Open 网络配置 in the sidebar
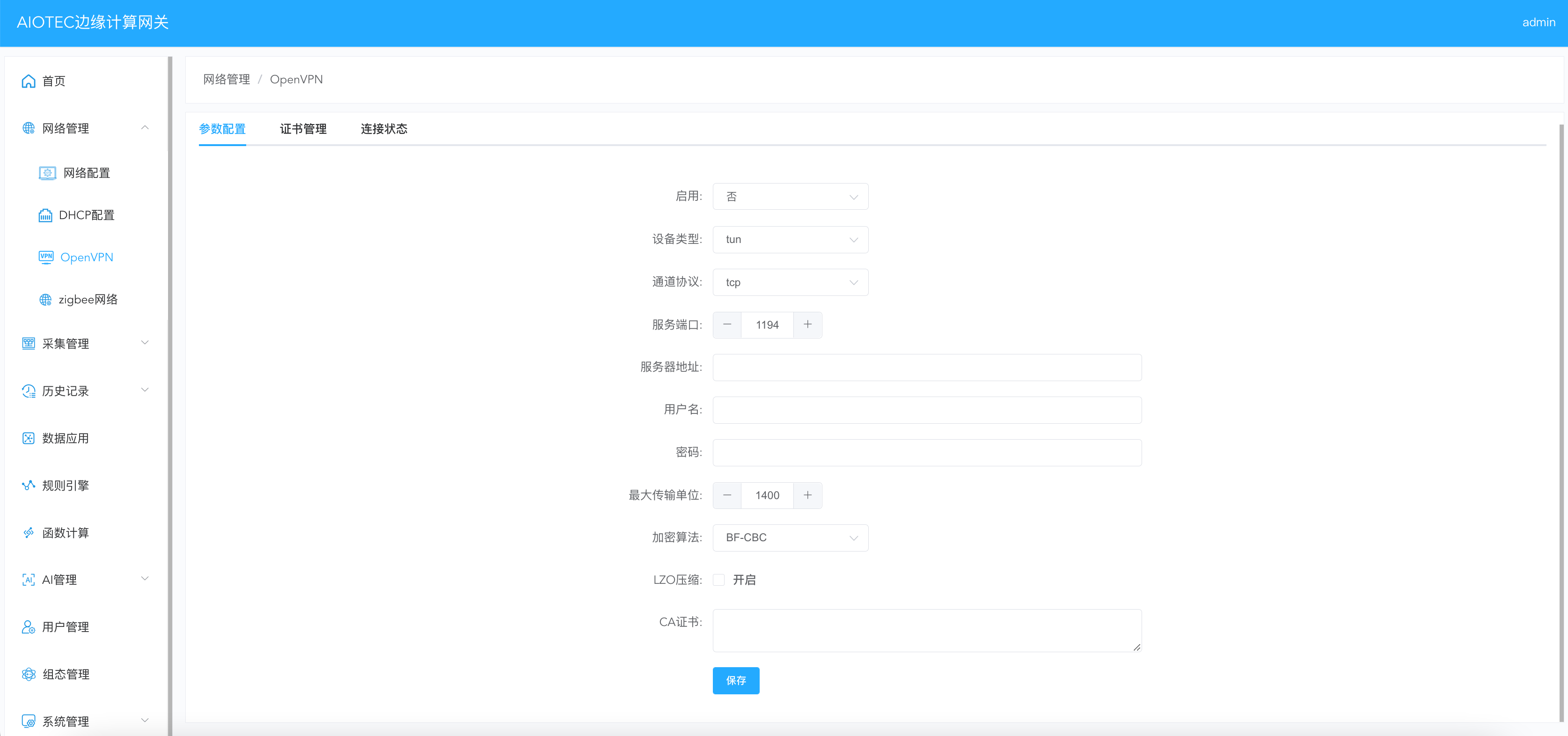1568x736 pixels. [87, 173]
